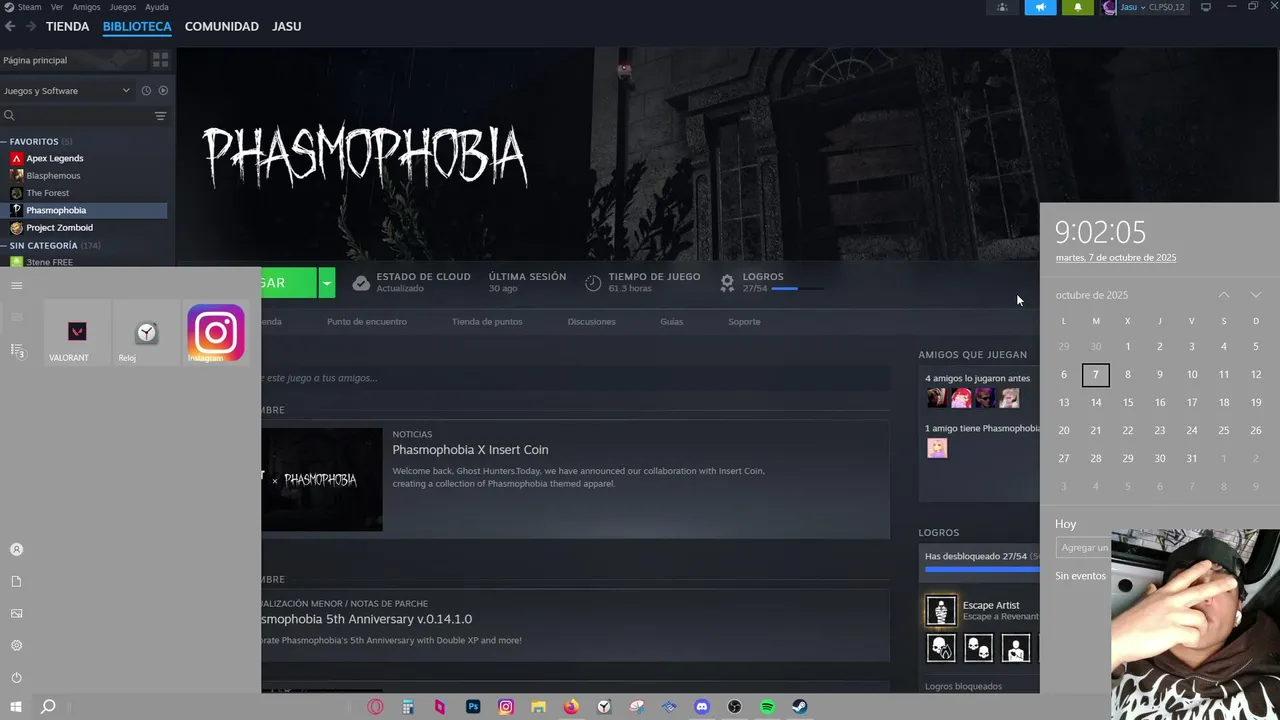View achievements unlocked 27/54 progress bar
The image size is (1280, 720).
(x=982, y=569)
